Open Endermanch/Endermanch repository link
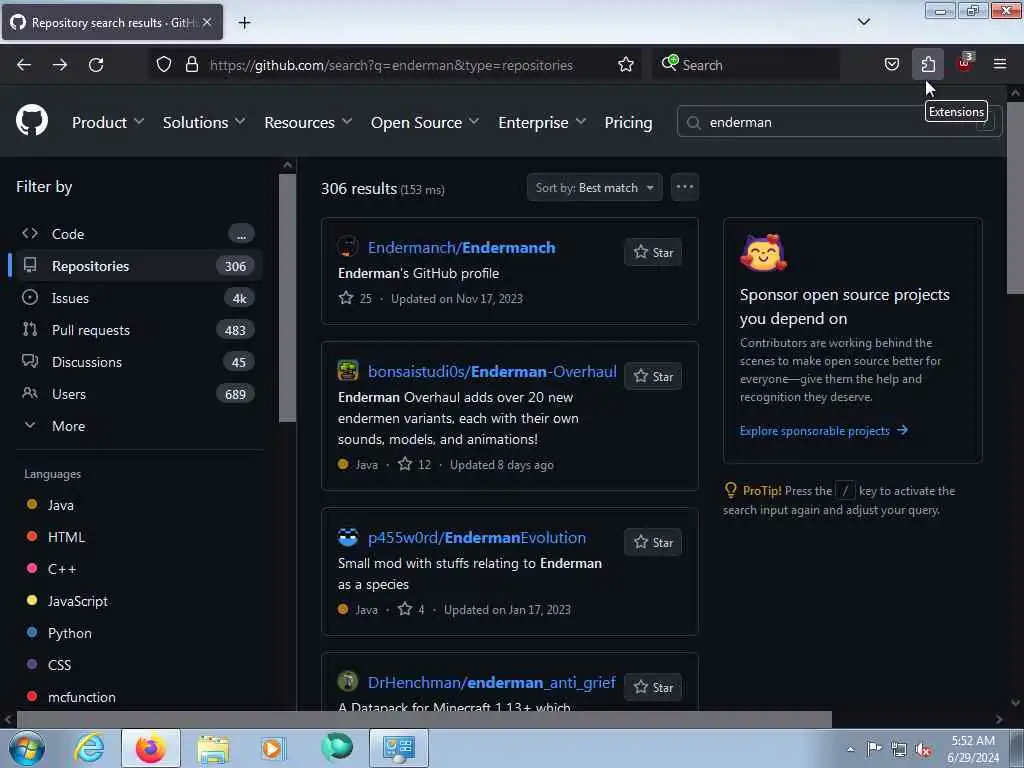This screenshot has width=1024, height=768. tap(462, 248)
